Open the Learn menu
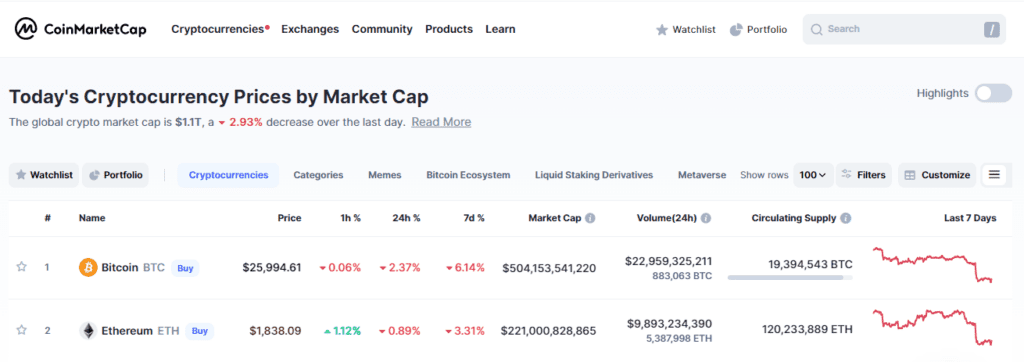This screenshot has height=362, width=1024. pos(500,29)
